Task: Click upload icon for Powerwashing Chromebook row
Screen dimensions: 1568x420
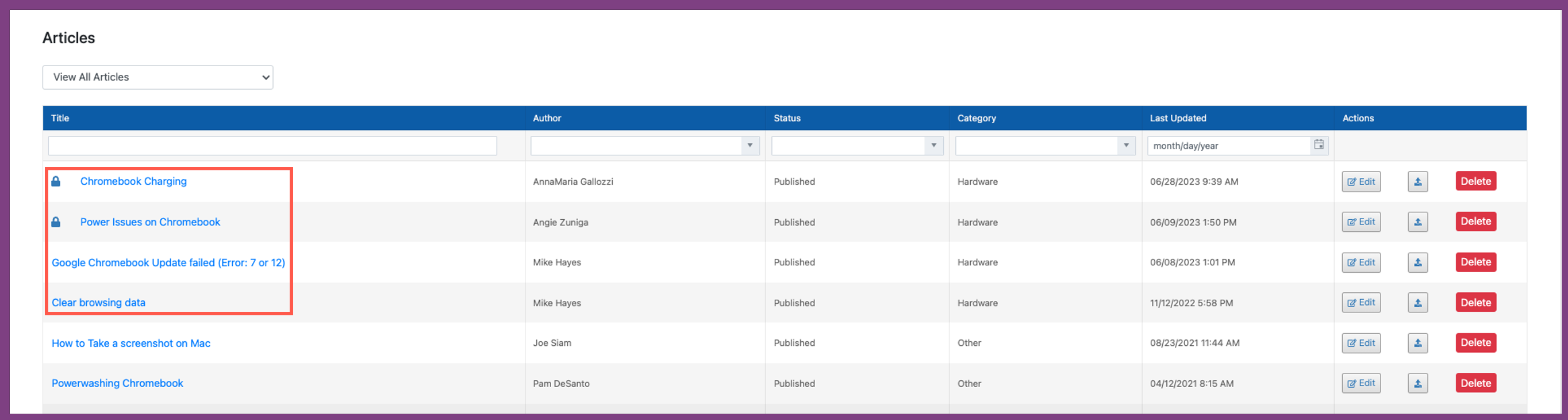Action: (1417, 383)
